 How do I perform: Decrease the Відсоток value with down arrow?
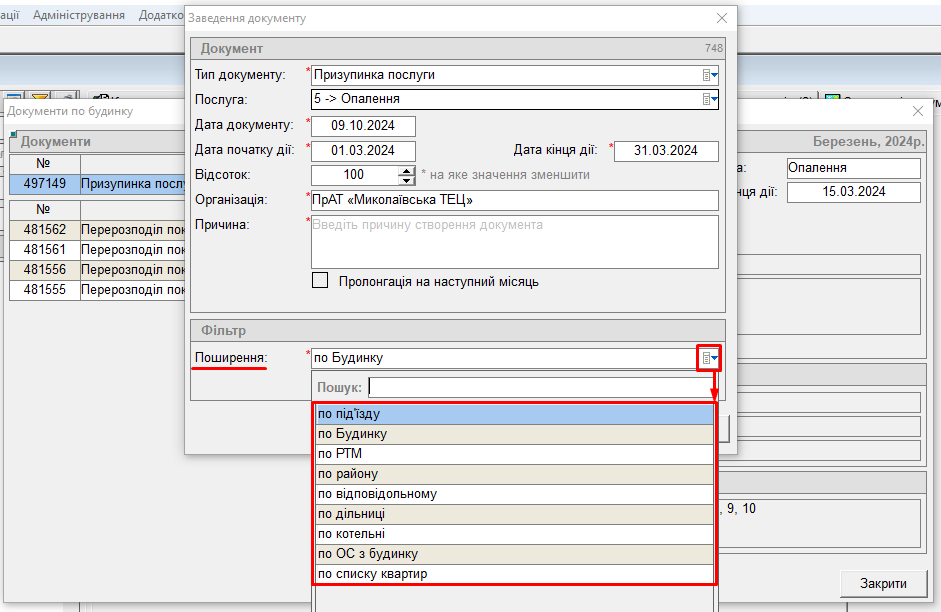[x=406, y=180]
